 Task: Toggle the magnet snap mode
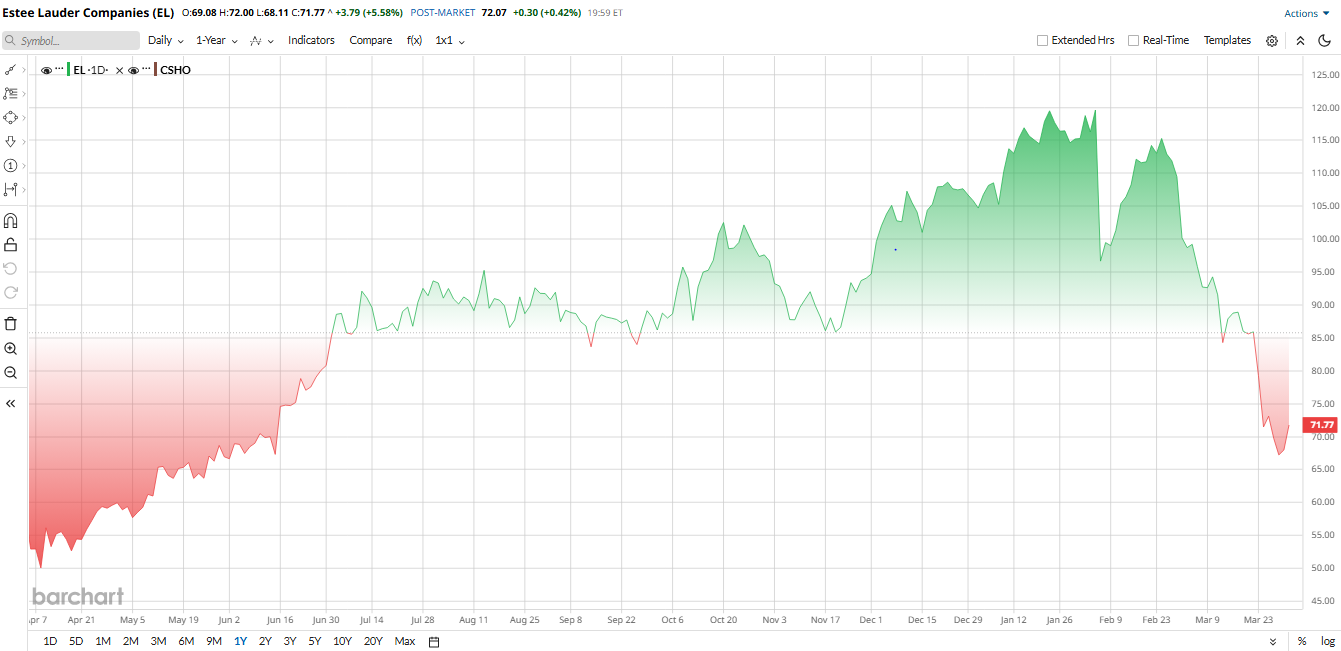click(x=11, y=221)
